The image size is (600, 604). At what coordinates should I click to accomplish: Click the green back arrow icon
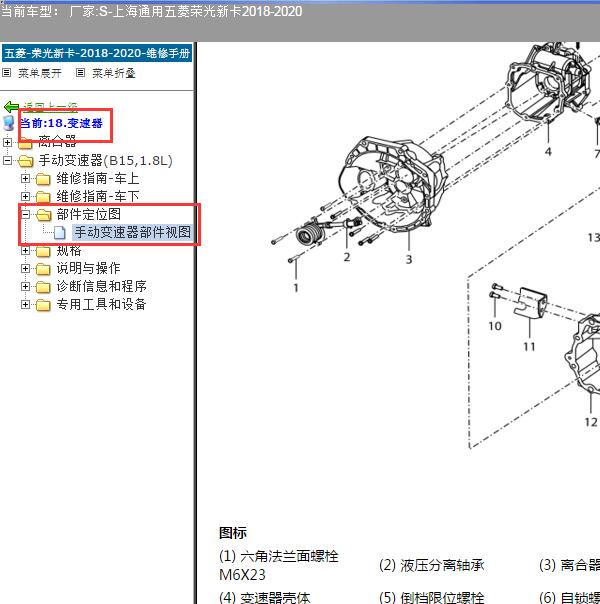pyautogui.click(x=11, y=107)
